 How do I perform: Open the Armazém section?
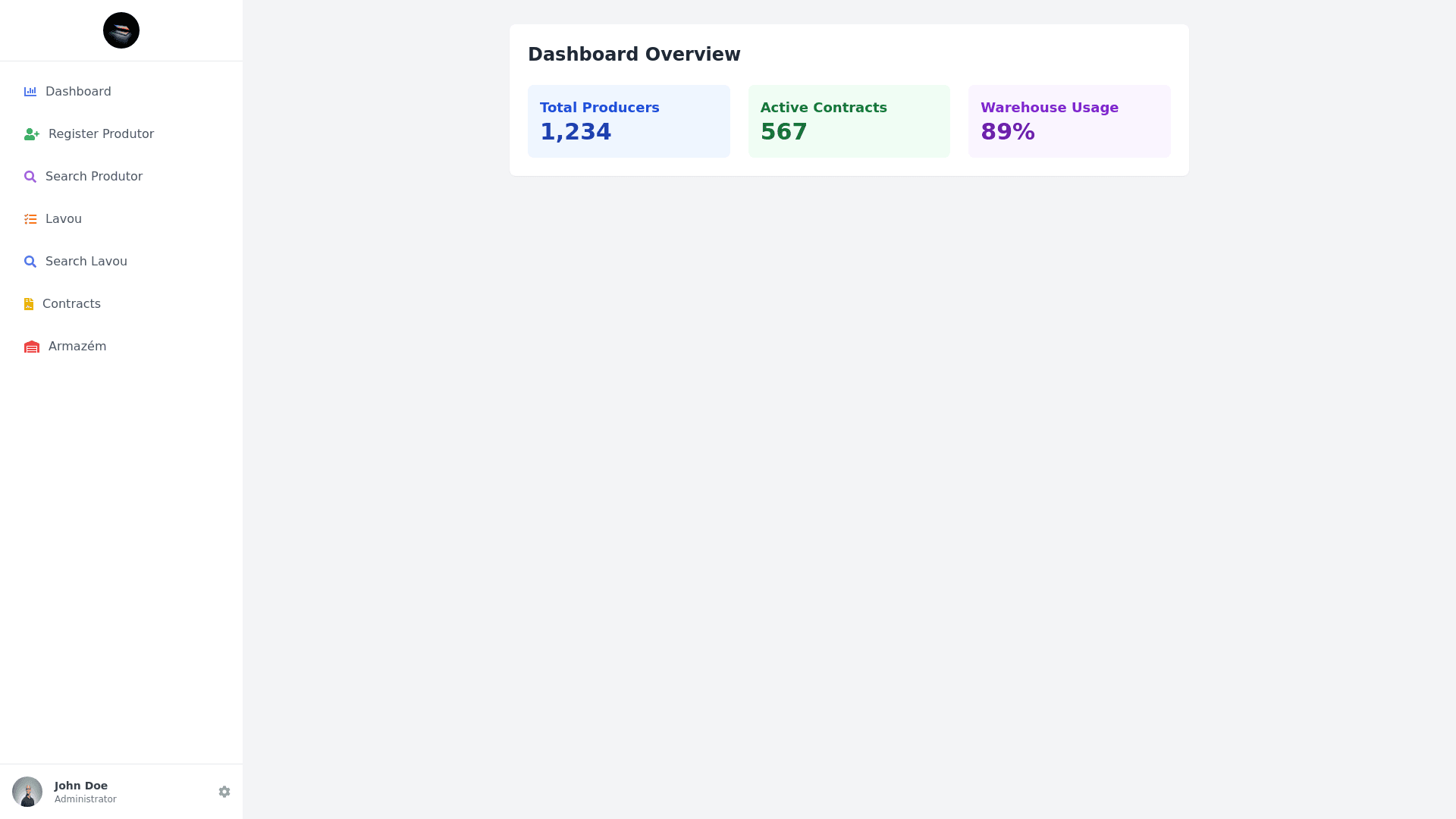[77, 347]
